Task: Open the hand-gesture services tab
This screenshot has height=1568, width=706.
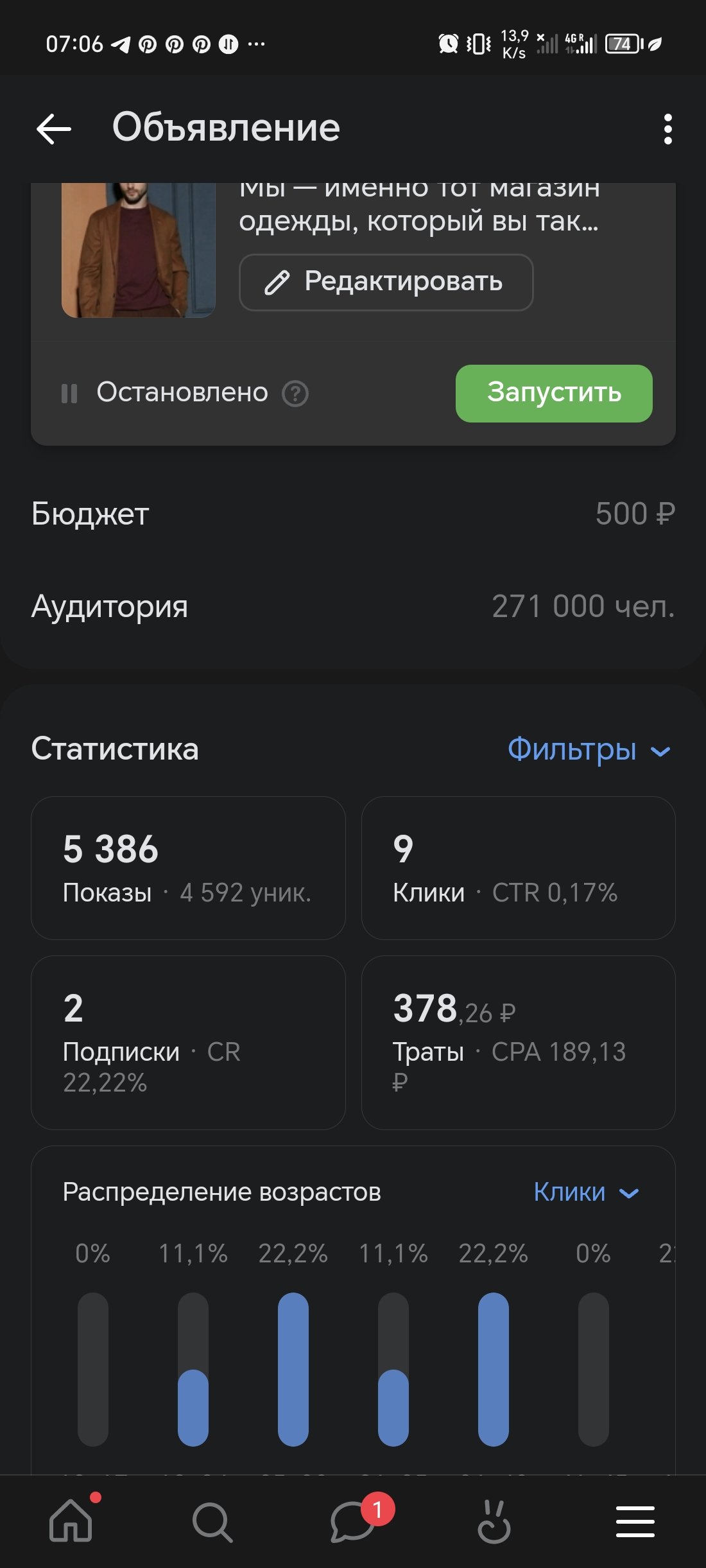Action: [494, 1522]
